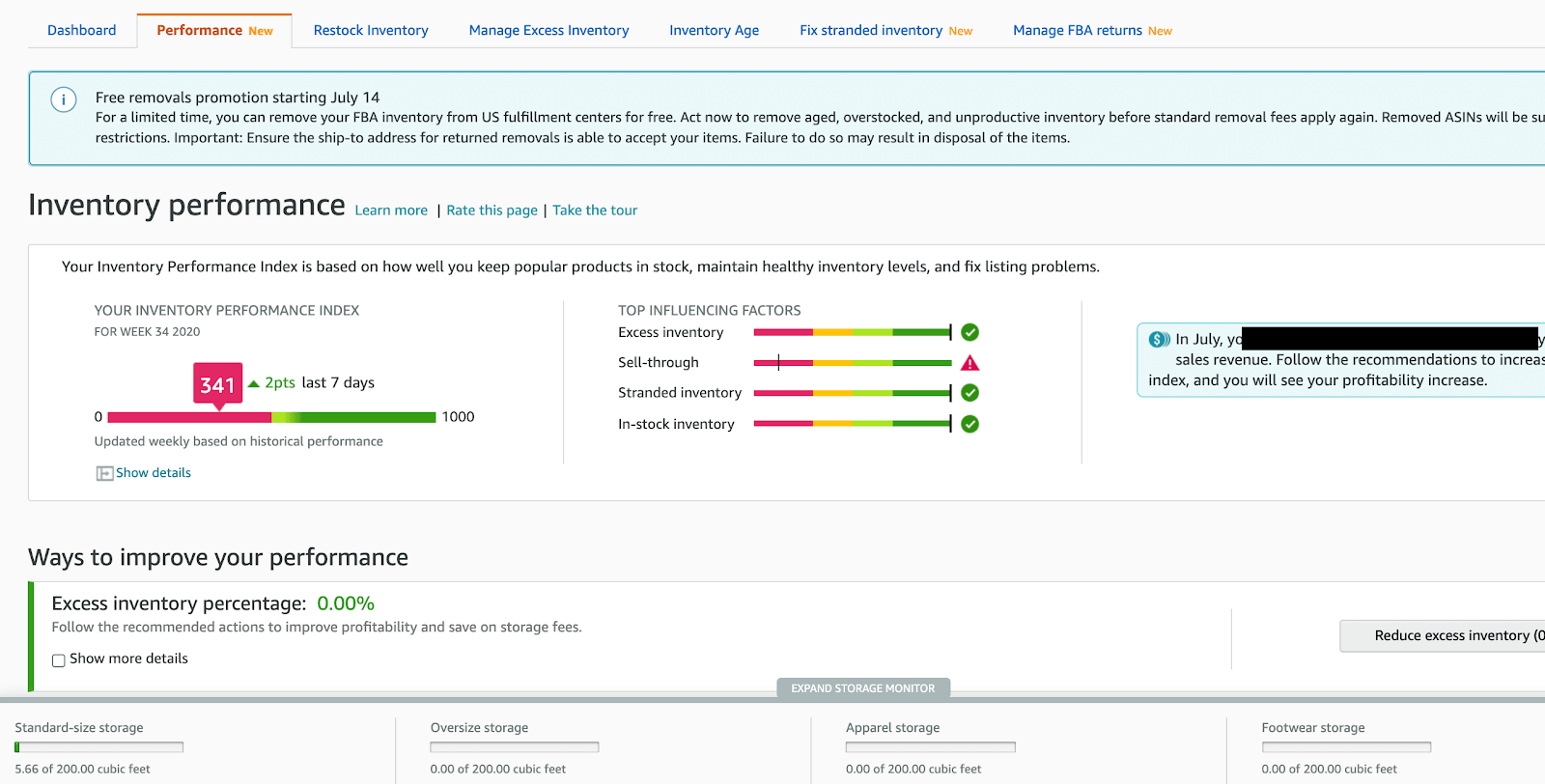Click the green checkmark beside In-stock inventory
Screen dimensions: 1545x784
(x=970, y=424)
